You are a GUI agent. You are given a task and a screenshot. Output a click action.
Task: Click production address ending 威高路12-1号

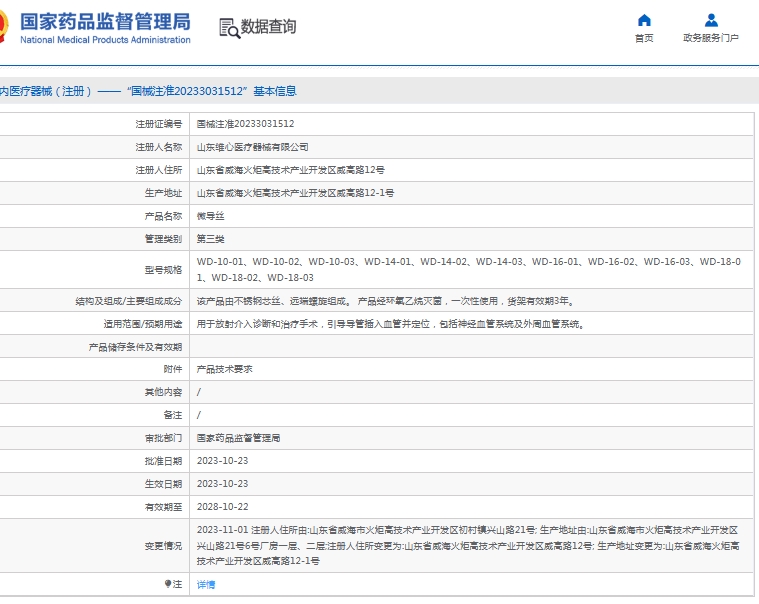tap(295, 193)
